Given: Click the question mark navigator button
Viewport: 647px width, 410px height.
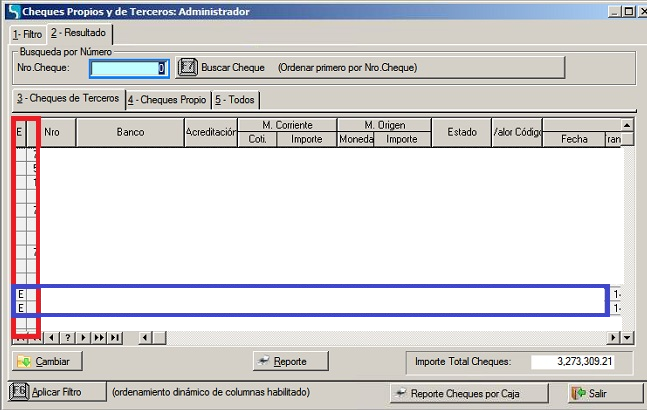Looking at the screenshot, I should click(69, 337).
